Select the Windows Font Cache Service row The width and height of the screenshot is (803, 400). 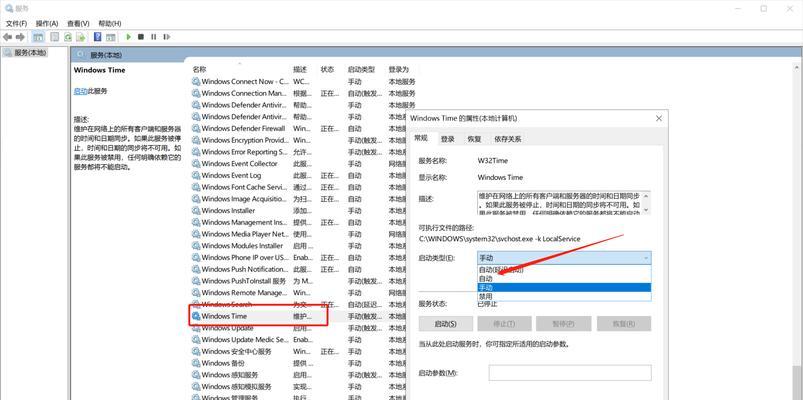pyautogui.click(x=298, y=187)
